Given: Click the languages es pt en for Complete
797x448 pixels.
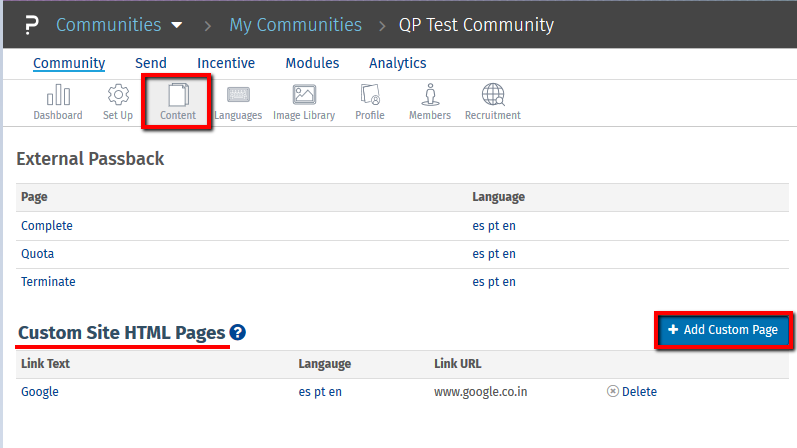Looking at the screenshot, I should point(494,226).
